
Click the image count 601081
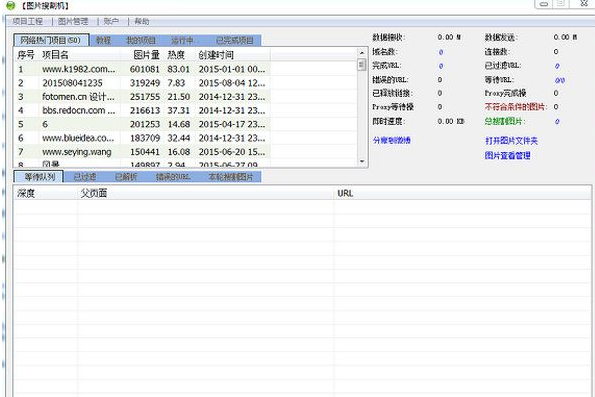coord(145,69)
